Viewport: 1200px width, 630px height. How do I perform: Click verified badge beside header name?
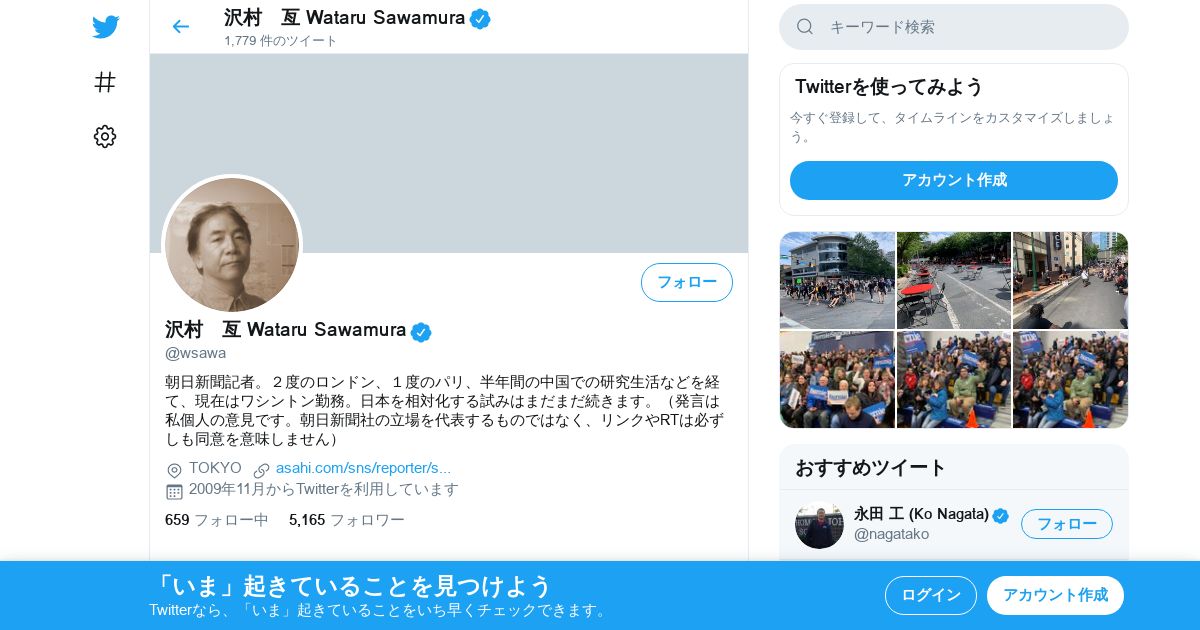pyautogui.click(x=480, y=18)
